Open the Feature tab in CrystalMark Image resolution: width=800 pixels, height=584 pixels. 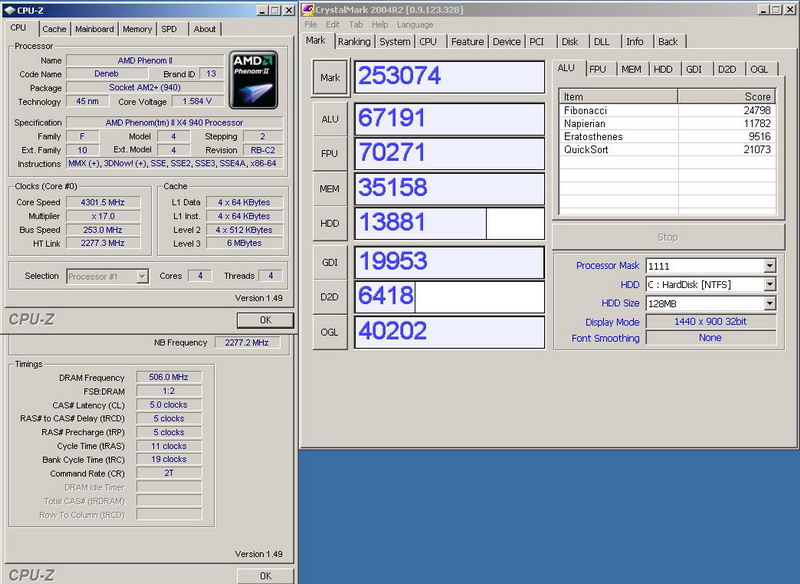pyautogui.click(x=467, y=42)
